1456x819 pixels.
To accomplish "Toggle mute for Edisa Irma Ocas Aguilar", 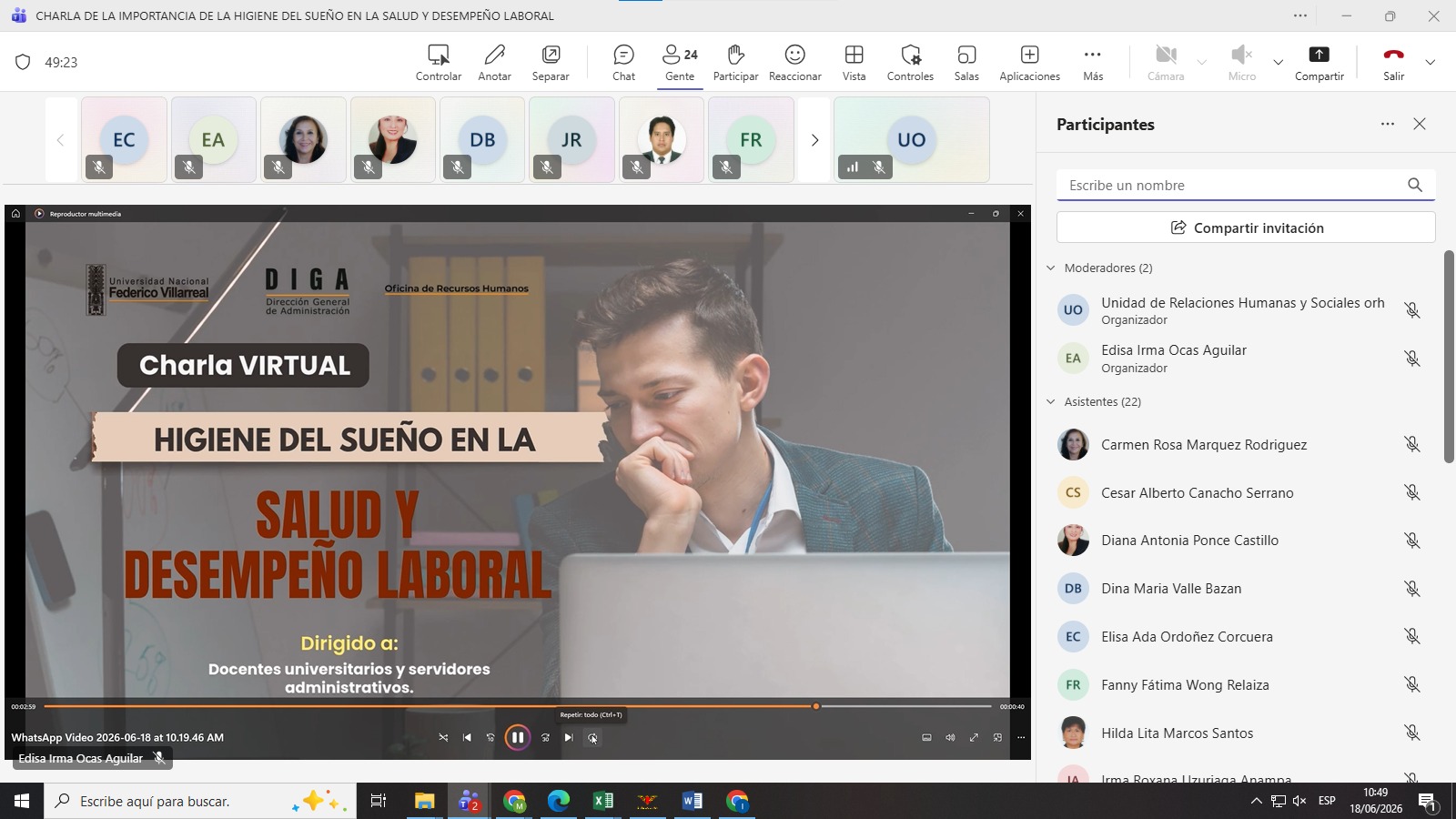I will [x=1411, y=359].
